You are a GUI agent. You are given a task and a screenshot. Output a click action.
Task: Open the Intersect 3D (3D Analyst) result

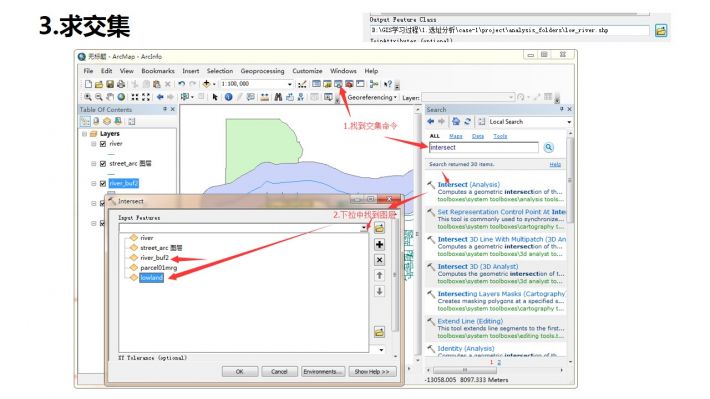click(x=478, y=267)
